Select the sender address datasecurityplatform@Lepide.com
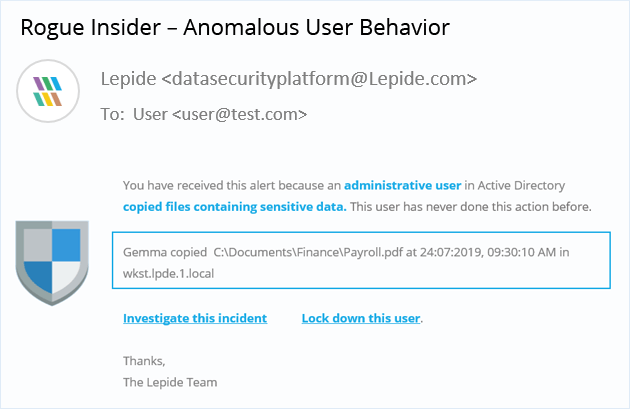630x409 pixels. 319,79
